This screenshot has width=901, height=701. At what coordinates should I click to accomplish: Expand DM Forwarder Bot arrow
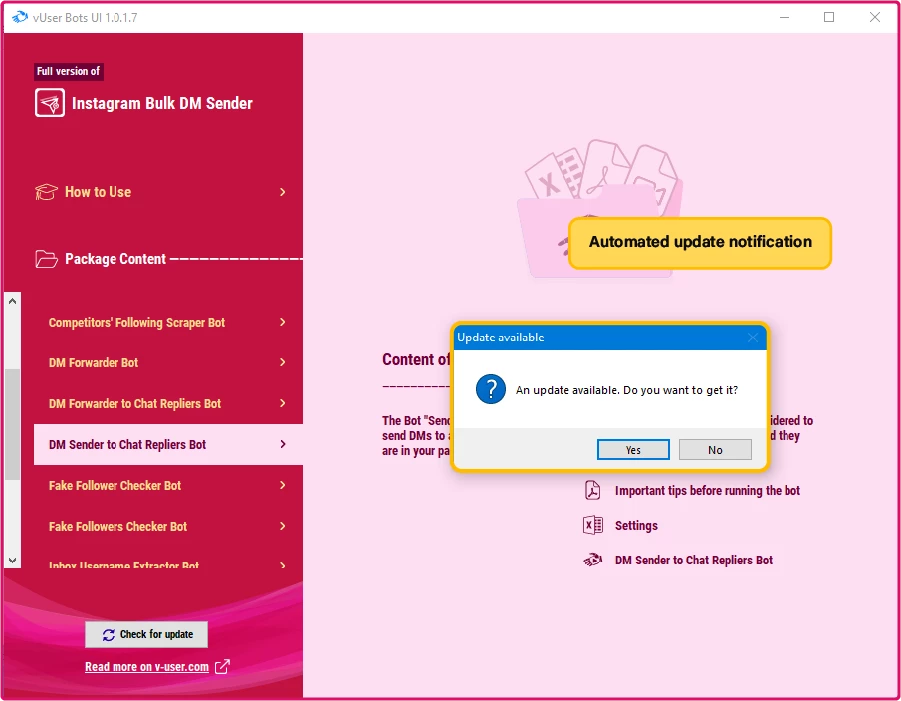point(283,362)
